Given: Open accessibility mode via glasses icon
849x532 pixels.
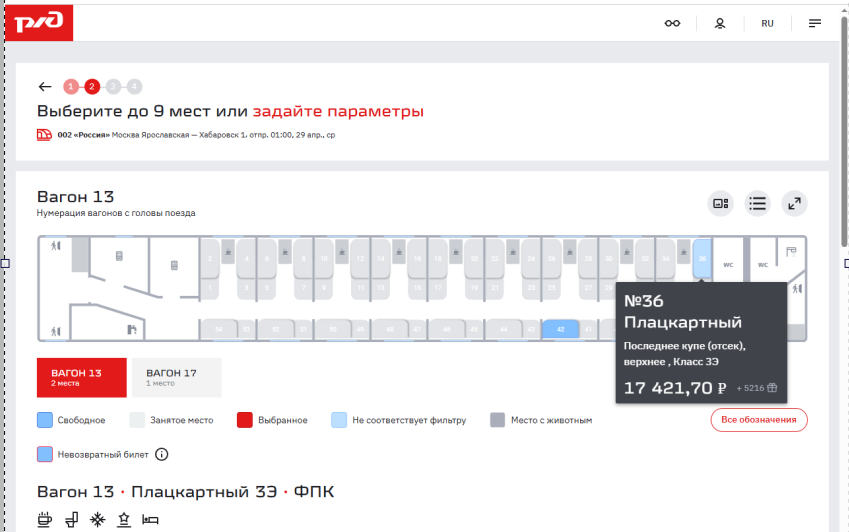Looking at the screenshot, I should click(x=673, y=23).
